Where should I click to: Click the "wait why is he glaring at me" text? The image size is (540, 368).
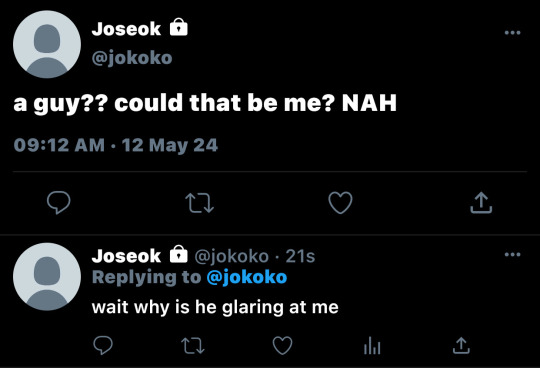pyautogui.click(x=215, y=307)
